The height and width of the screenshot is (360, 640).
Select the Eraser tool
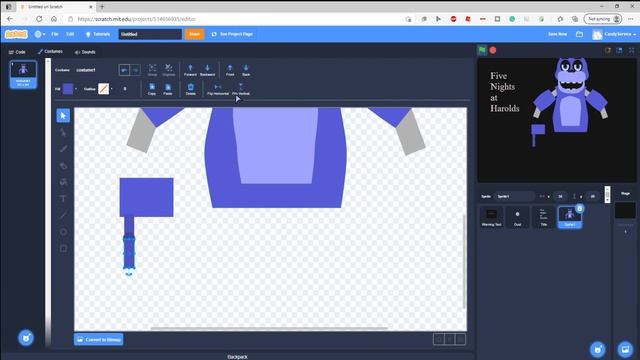[63, 166]
